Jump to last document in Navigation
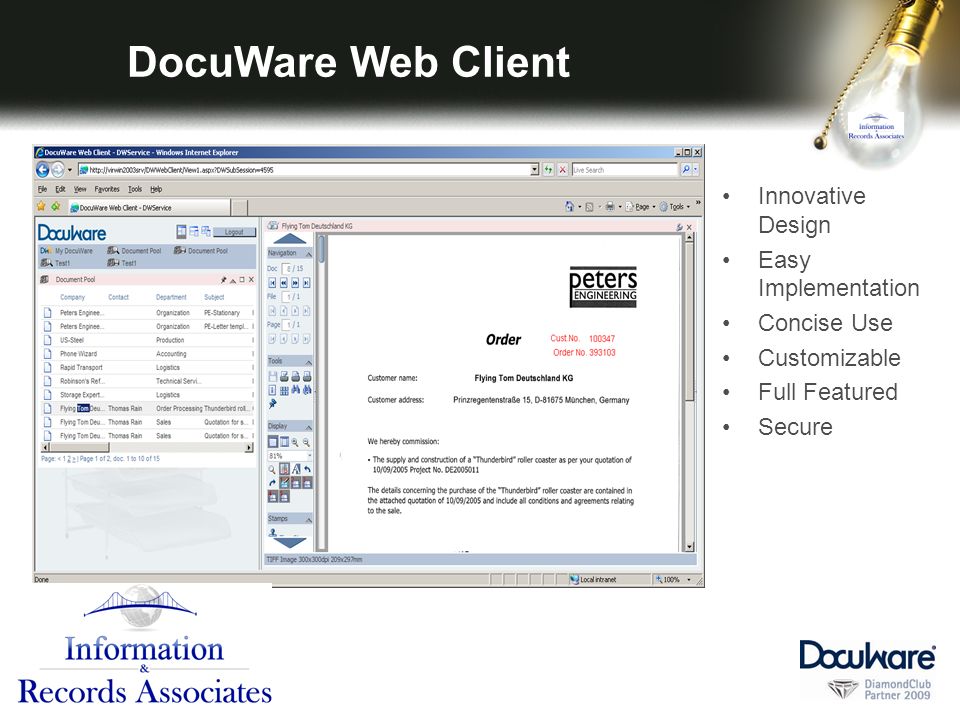 point(306,283)
